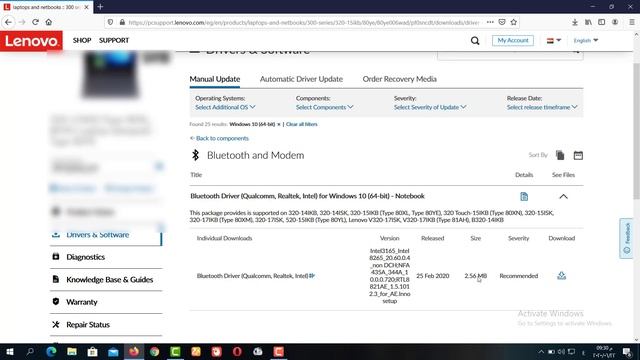Open Chrome from the taskbar
This screenshot has width=640, height=360.
click(x=154, y=351)
